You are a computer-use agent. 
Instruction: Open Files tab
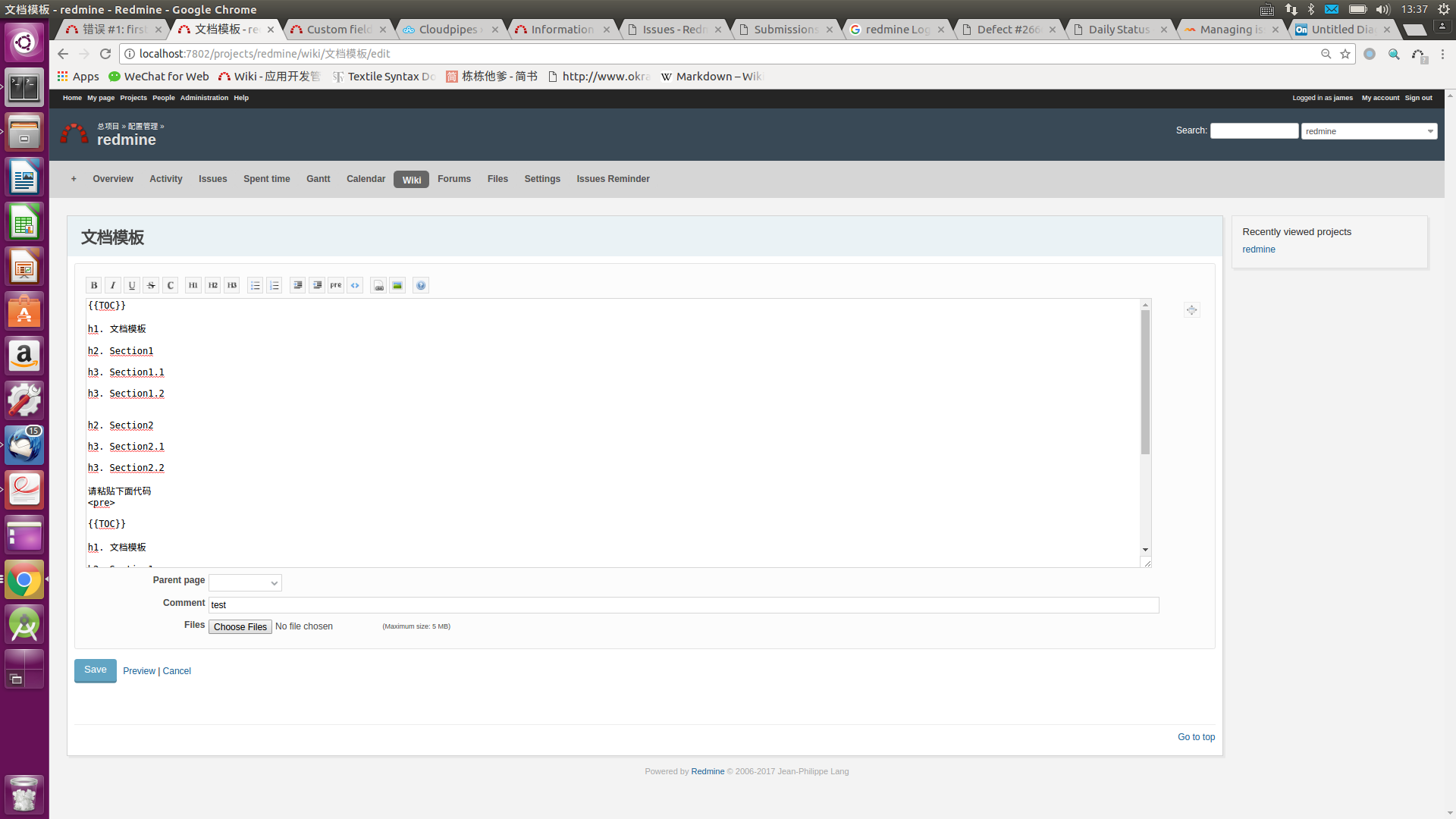pos(498,179)
